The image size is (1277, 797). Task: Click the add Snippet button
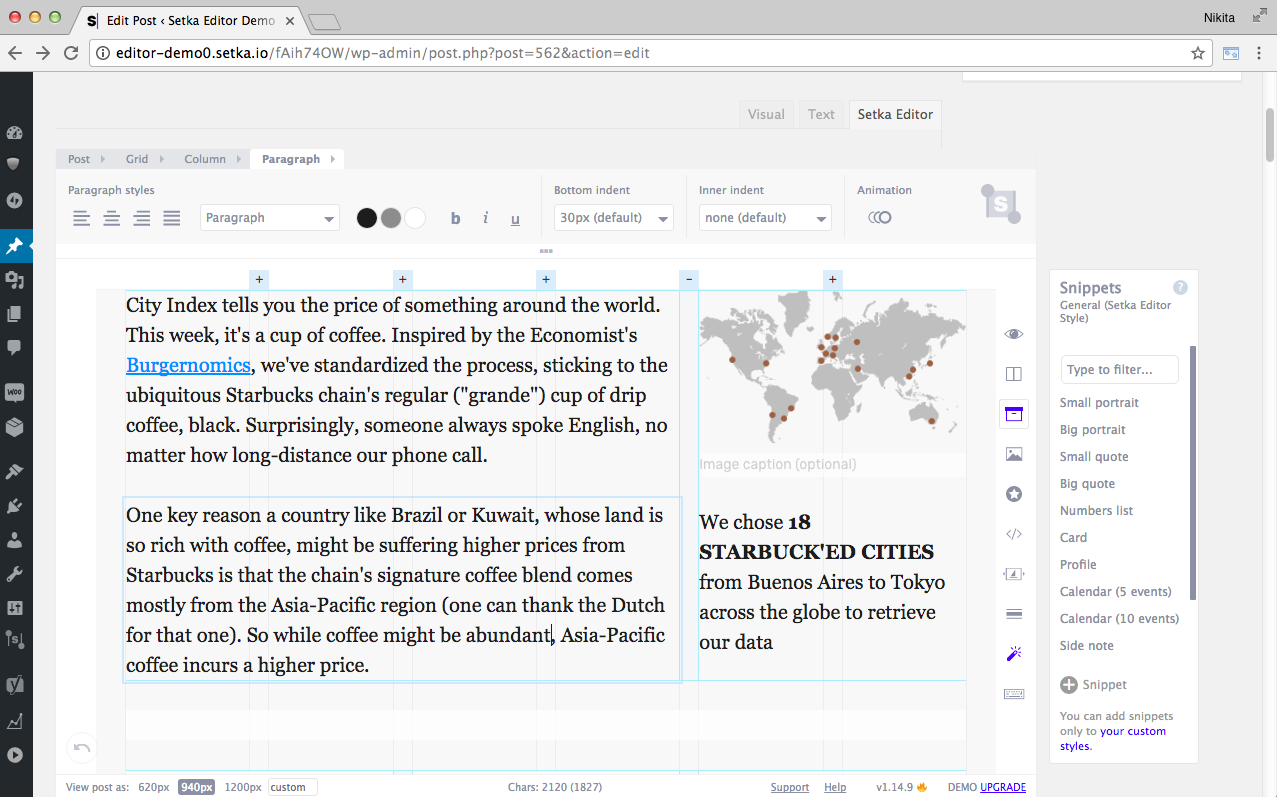pos(1093,685)
